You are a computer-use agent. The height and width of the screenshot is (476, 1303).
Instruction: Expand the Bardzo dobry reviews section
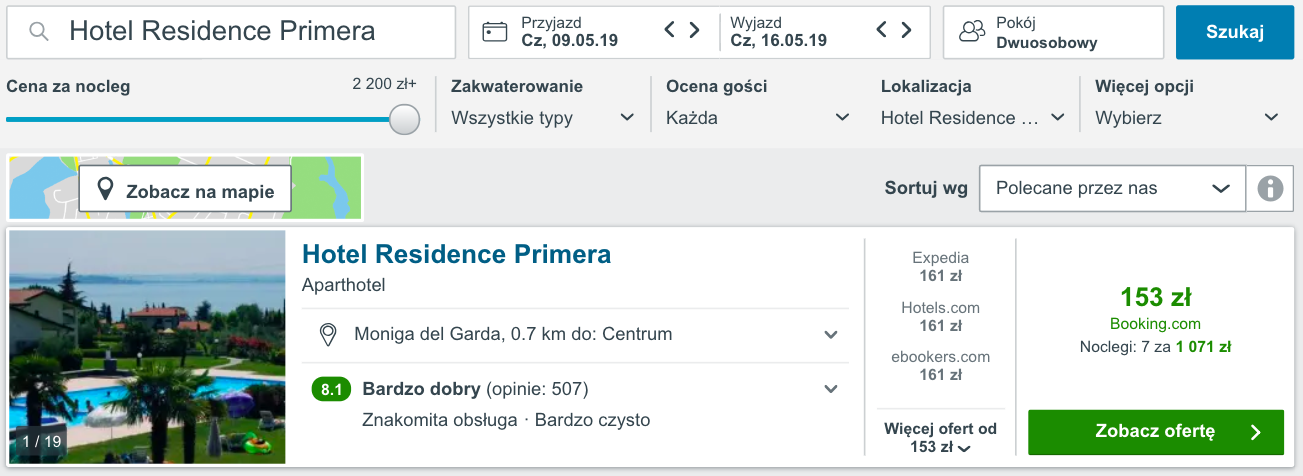tap(830, 388)
